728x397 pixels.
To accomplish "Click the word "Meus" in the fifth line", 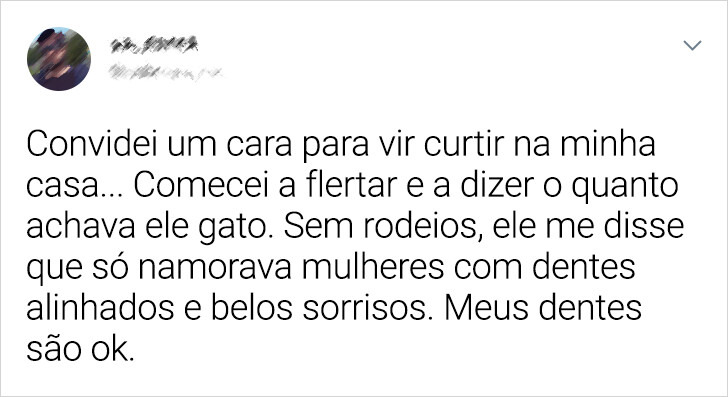I will 486,308.
